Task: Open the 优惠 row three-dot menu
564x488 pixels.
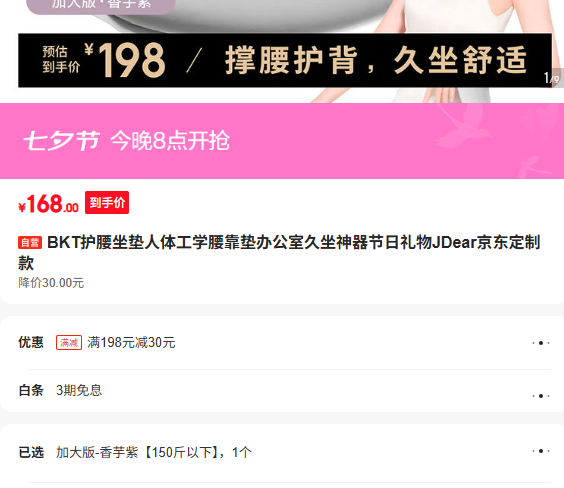Action: coord(541,343)
